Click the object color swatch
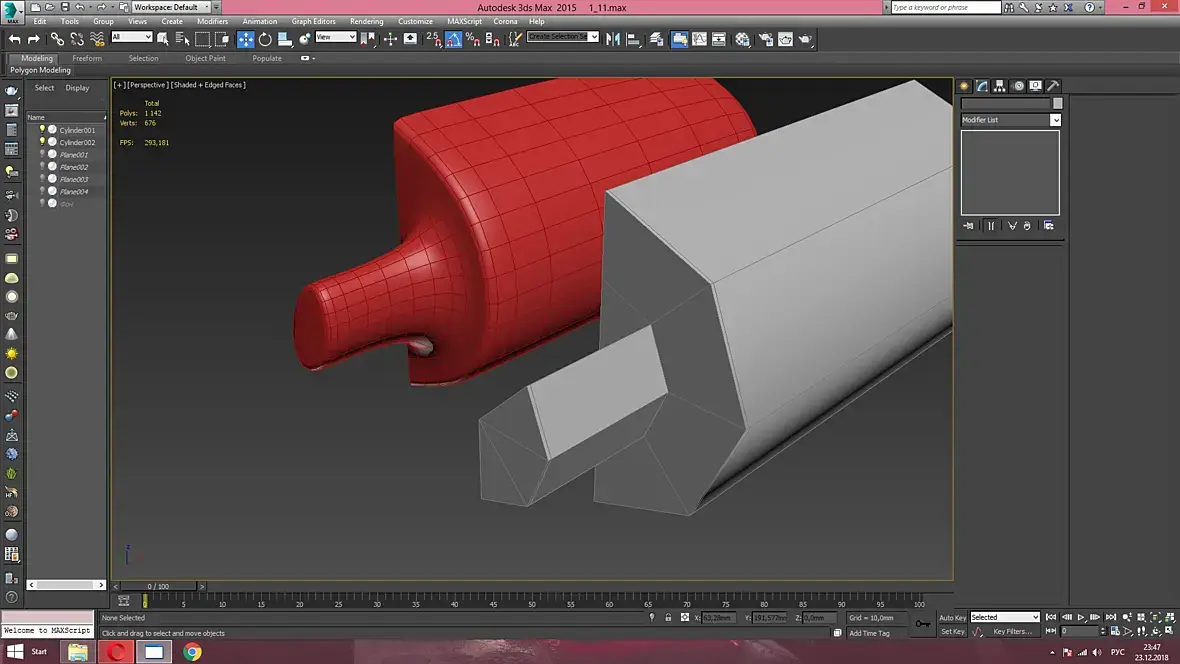1180x664 pixels. tap(1058, 103)
